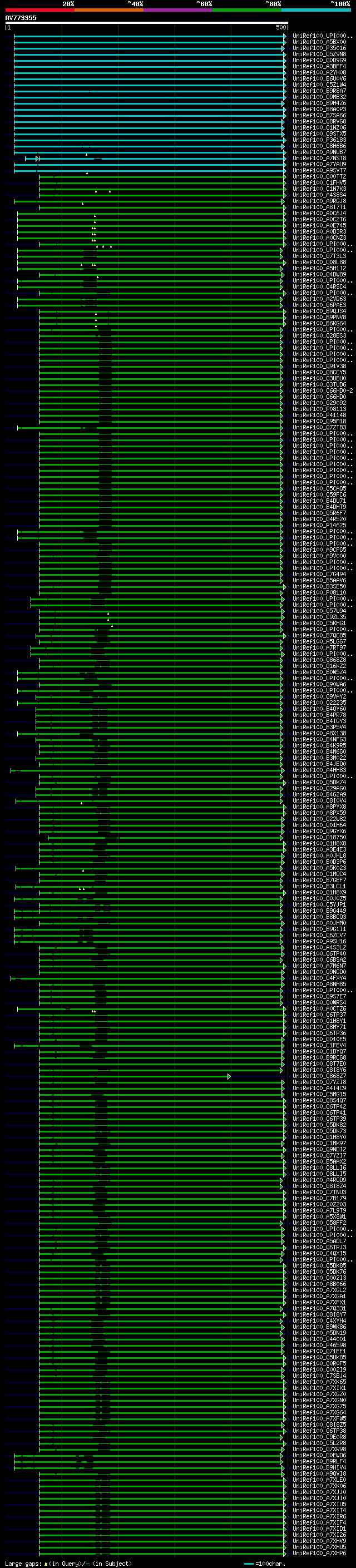Image resolution: width=356 pixels, height=1568 pixels.
Task: Select hit label UniRef100_Q6TP38
Action: (x=319, y=1431)
